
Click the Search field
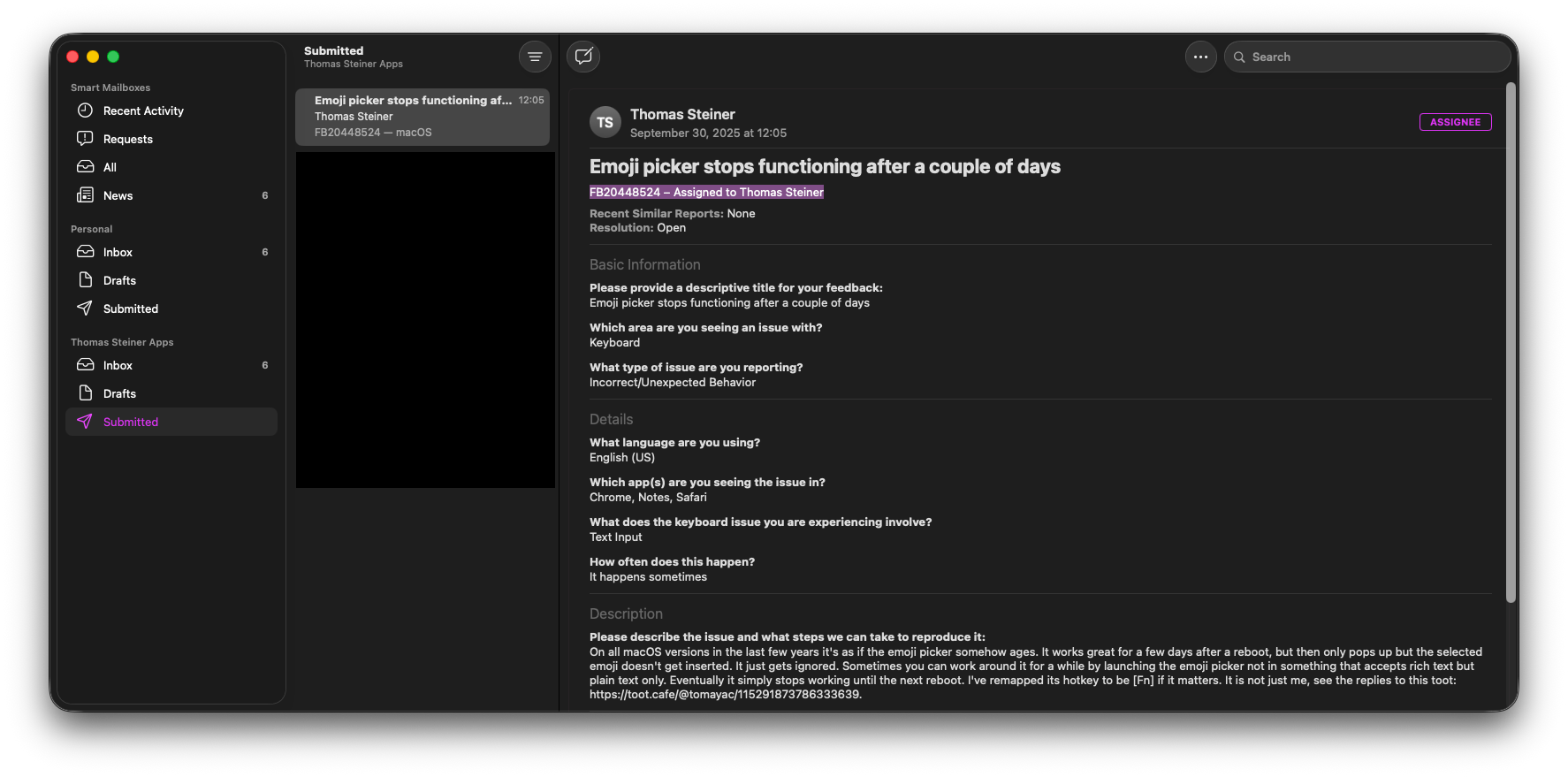[x=1370, y=57]
